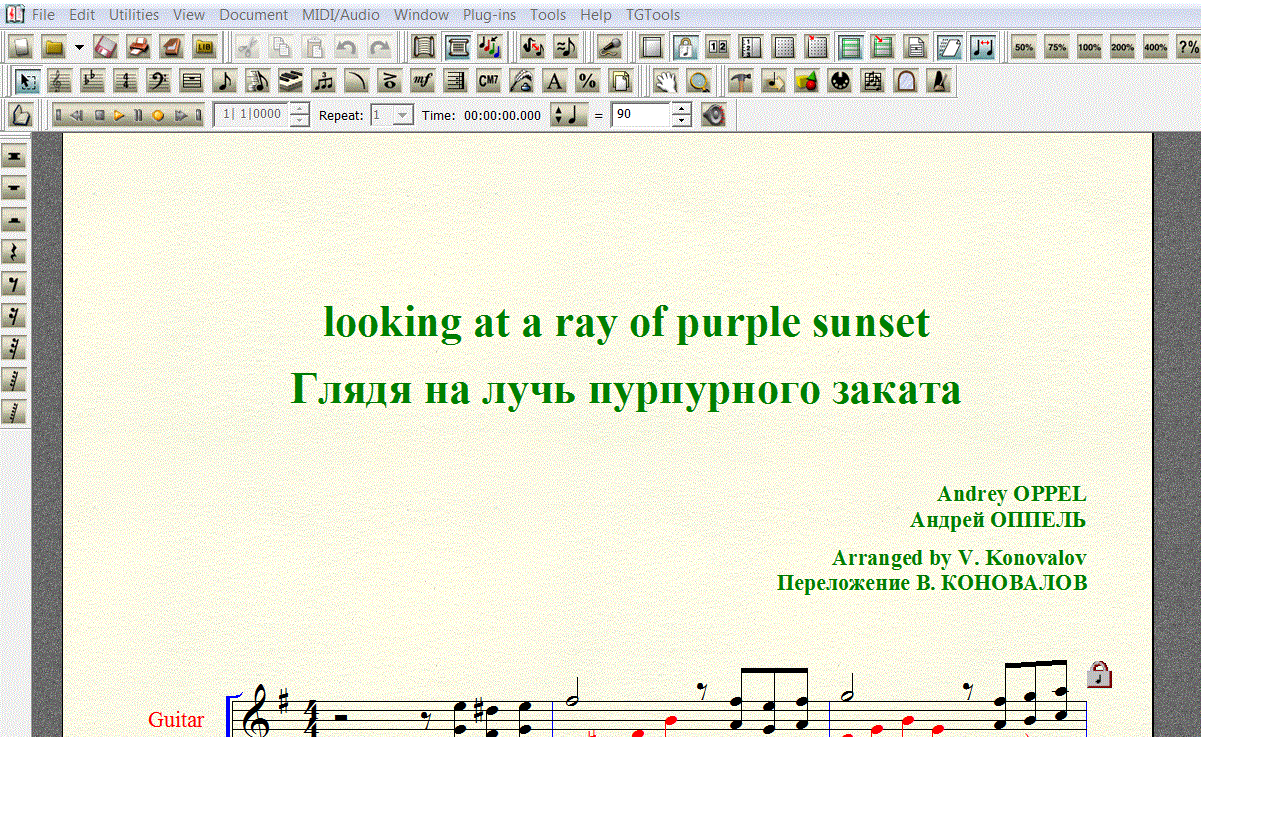Toggle the multicolored notes layer icon

tap(491, 47)
